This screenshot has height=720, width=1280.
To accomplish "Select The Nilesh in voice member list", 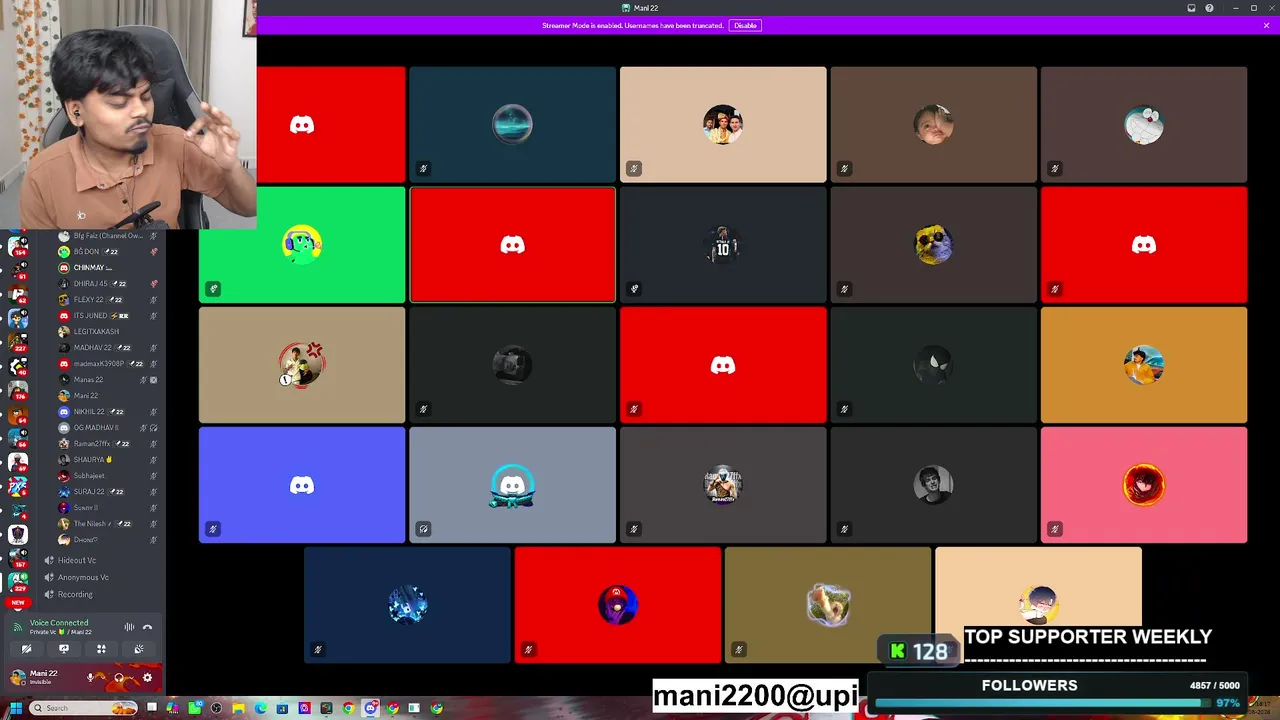I will (x=108, y=524).
